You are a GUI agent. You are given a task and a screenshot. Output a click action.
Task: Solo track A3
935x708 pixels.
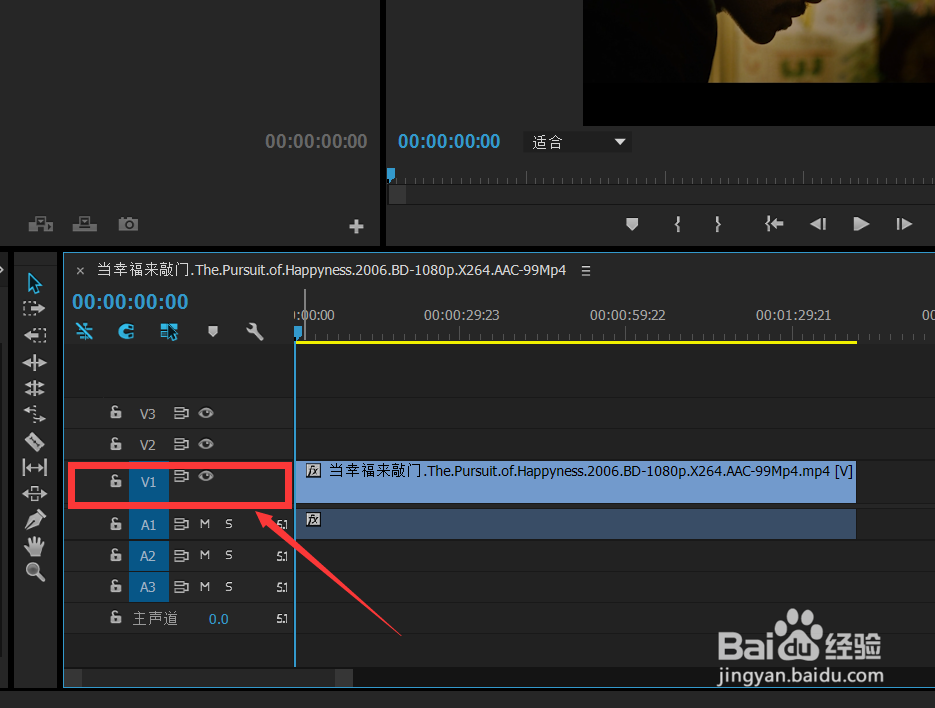[228, 587]
